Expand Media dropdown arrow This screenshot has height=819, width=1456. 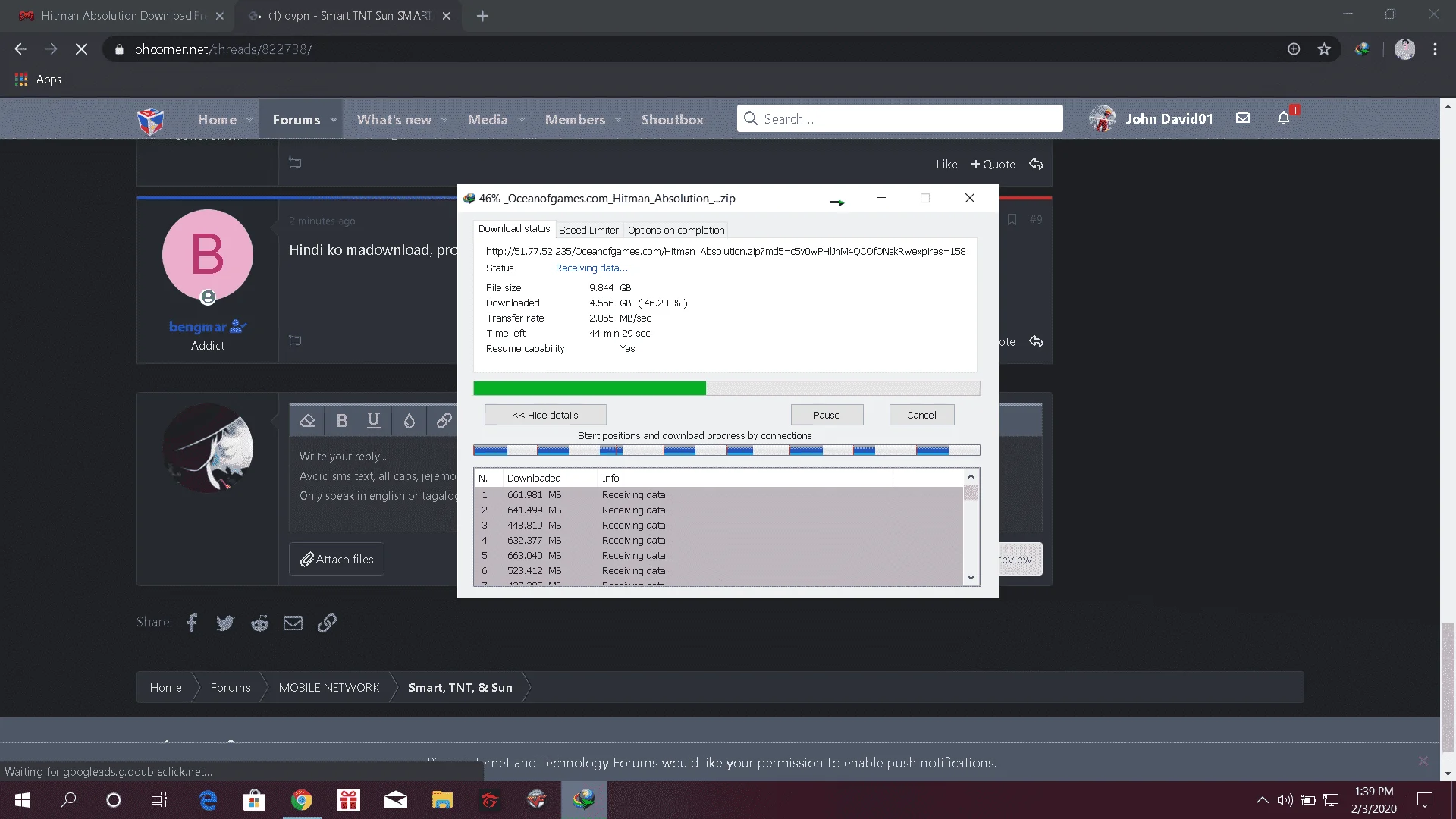click(x=522, y=120)
